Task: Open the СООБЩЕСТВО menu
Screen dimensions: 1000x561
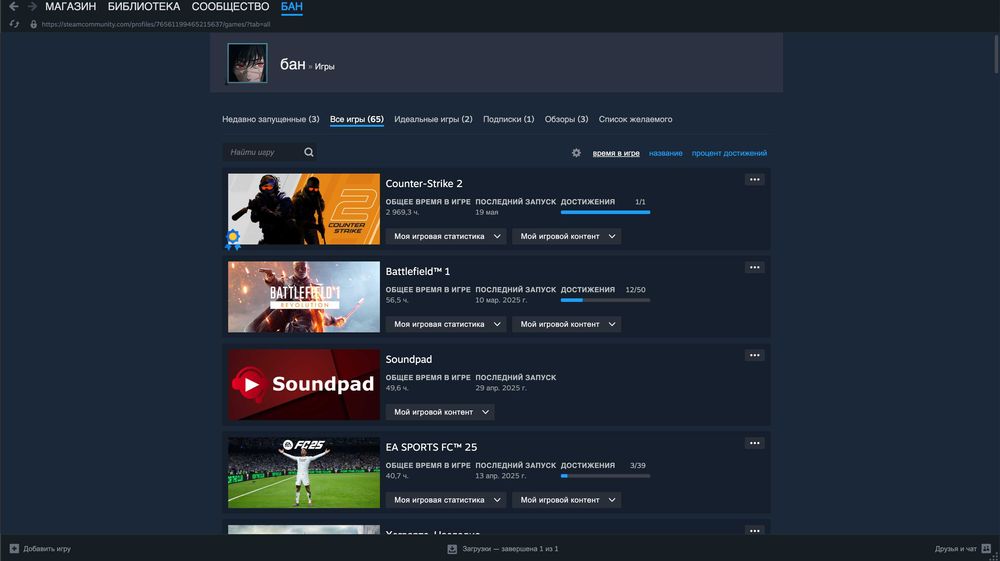Action: coord(230,6)
